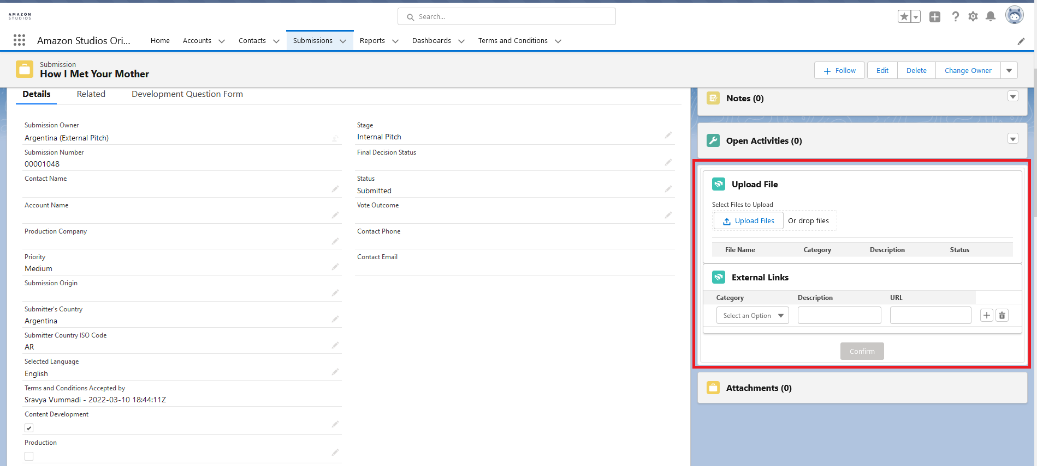The height and width of the screenshot is (466, 1037).
Task: Click the Argentina (External Pitch) owner
Action: point(66,137)
